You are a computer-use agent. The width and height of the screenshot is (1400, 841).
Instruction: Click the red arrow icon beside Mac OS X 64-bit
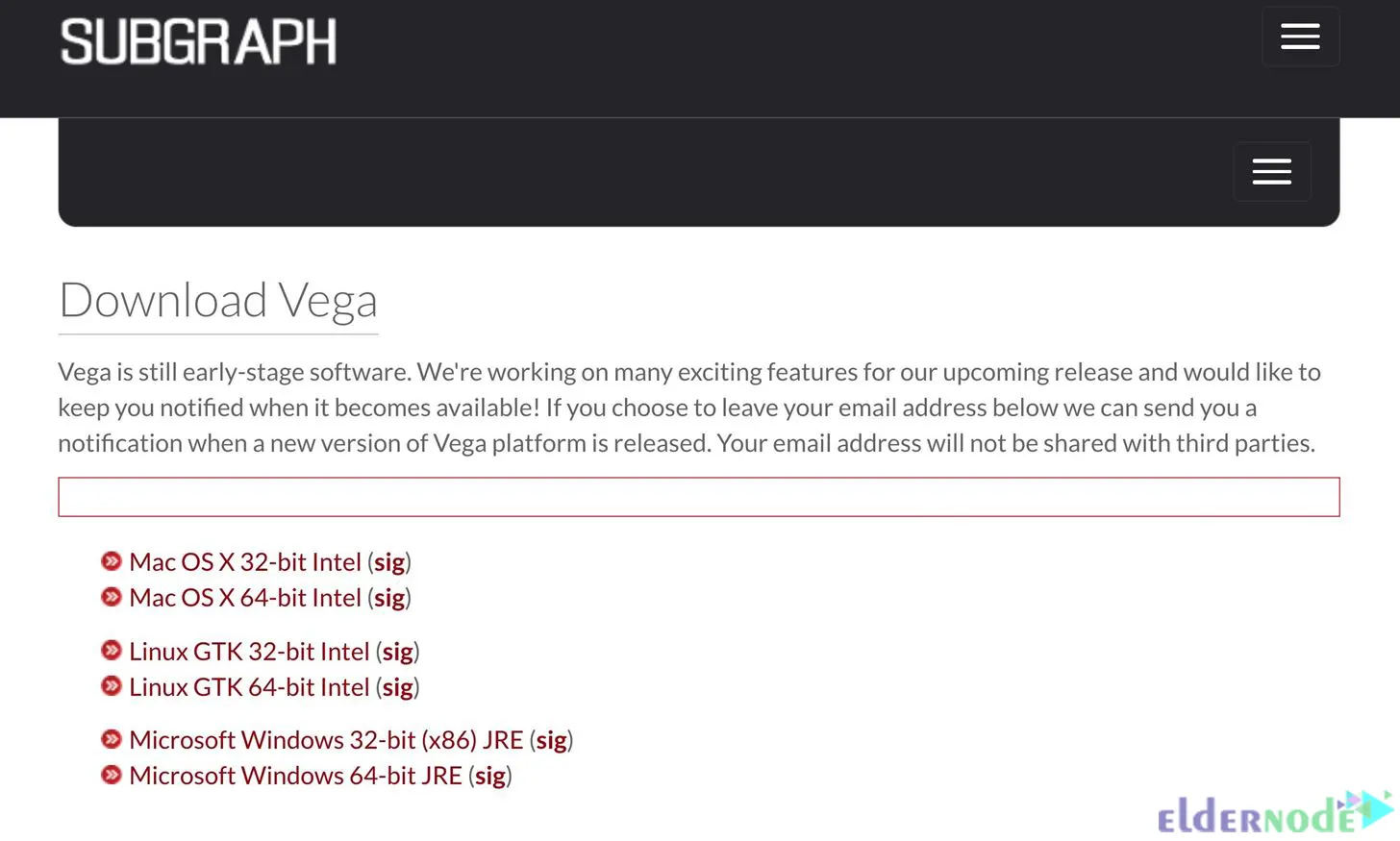(x=111, y=597)
